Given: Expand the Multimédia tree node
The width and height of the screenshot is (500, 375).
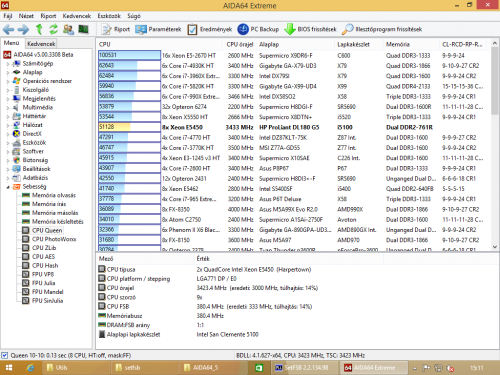Looking at the screenshot, I should [x=8, y=107].
